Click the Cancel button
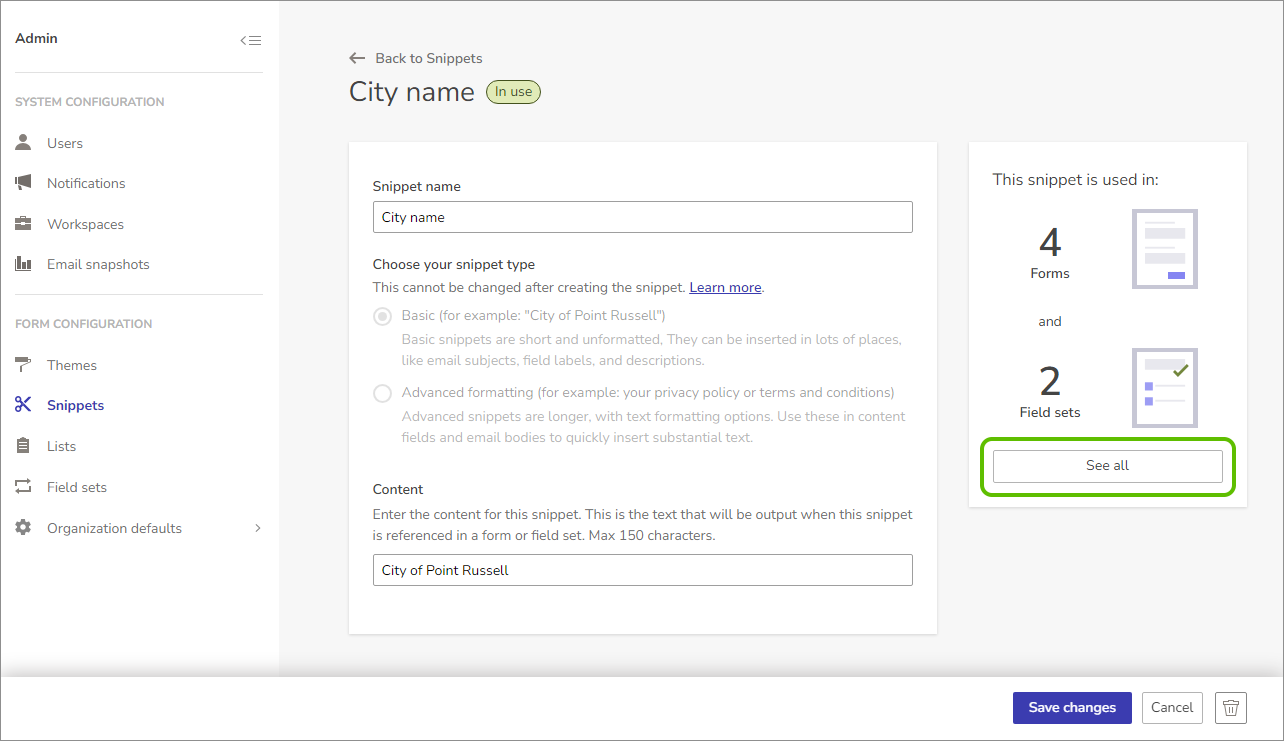Viewport: 1284px width, 741px height. pos(1172,707)
